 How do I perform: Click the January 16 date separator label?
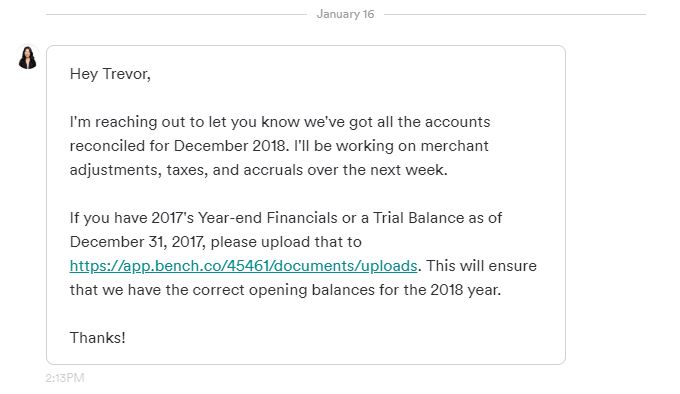pyautogui.click(x=345, y=14)
